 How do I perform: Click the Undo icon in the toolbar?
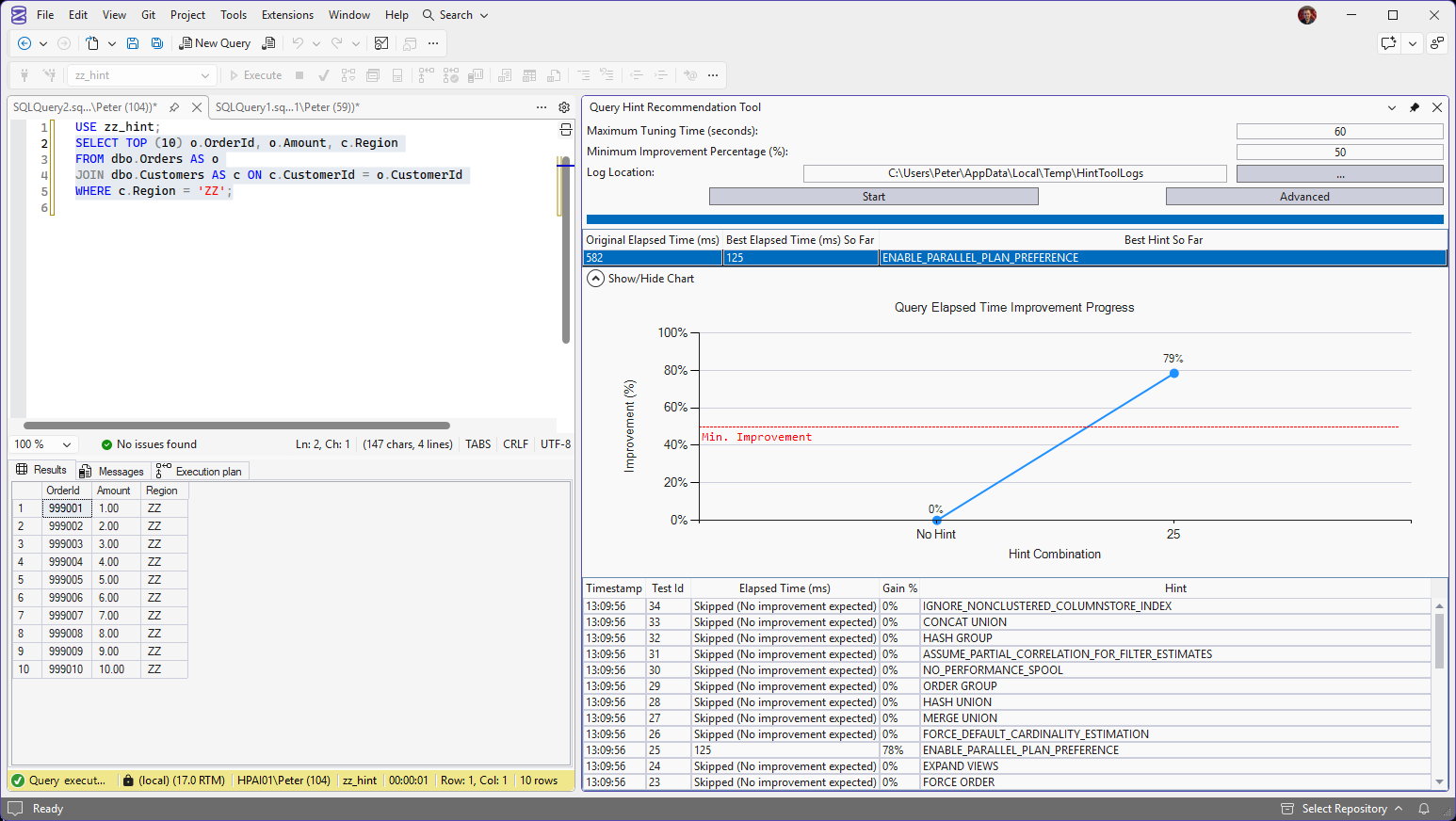pos(298,43)
